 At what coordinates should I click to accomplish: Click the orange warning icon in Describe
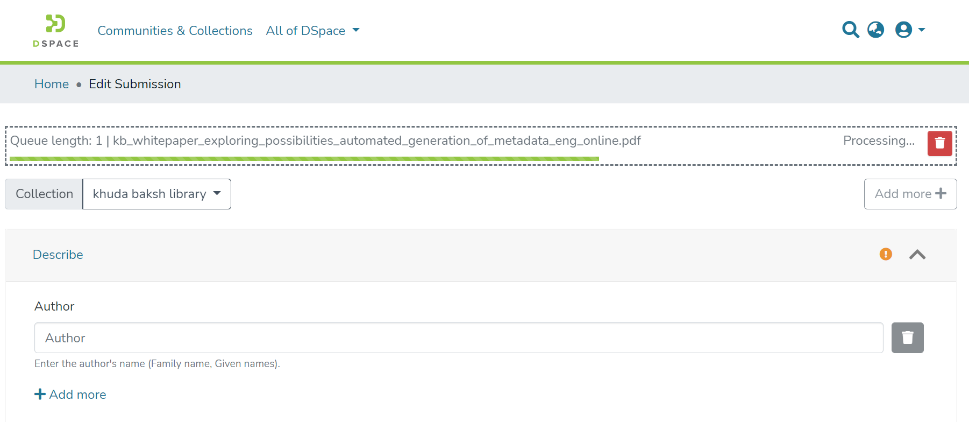coord(885,254)
